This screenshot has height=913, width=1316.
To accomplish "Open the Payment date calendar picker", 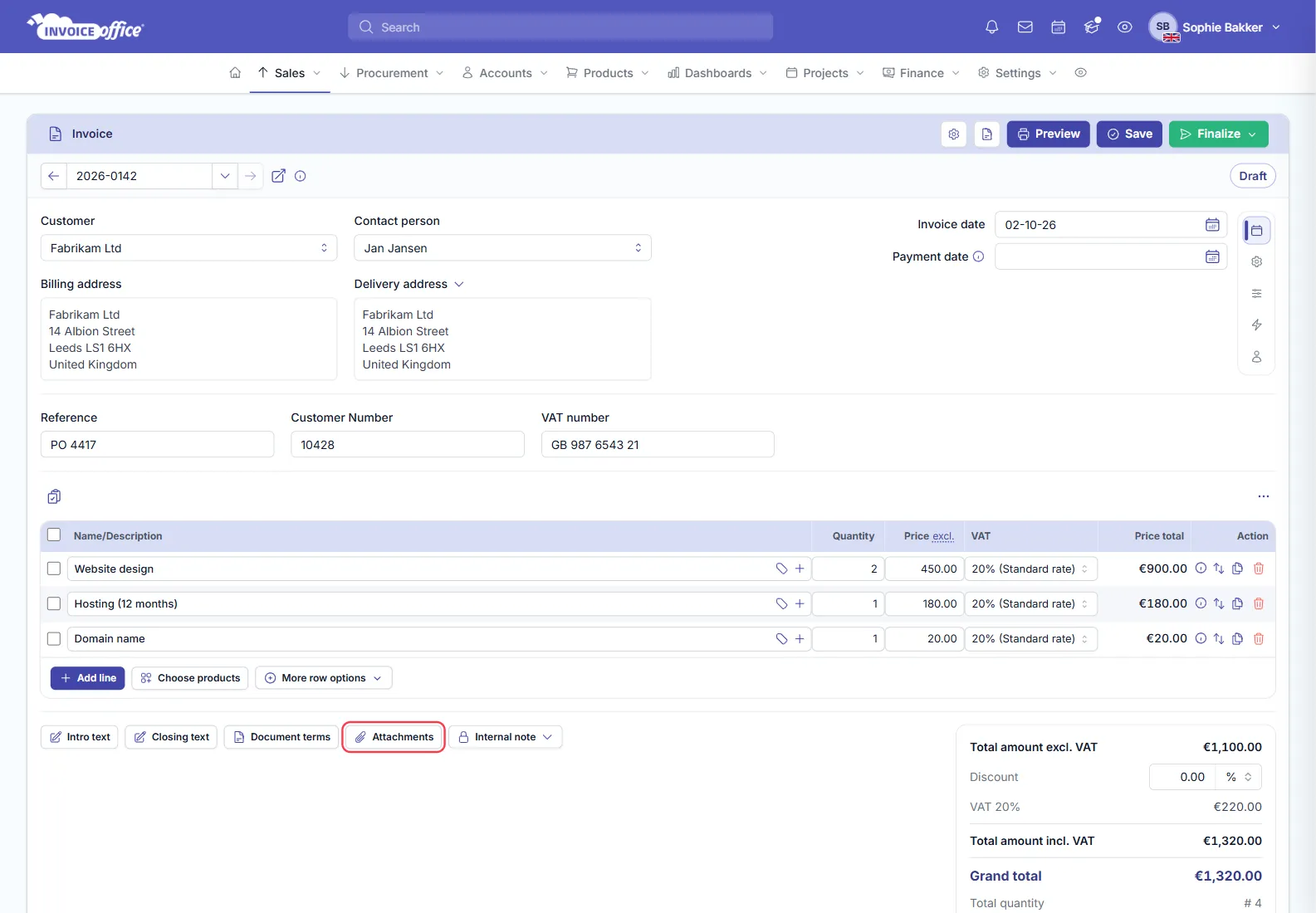I will tap(1212, 256).
